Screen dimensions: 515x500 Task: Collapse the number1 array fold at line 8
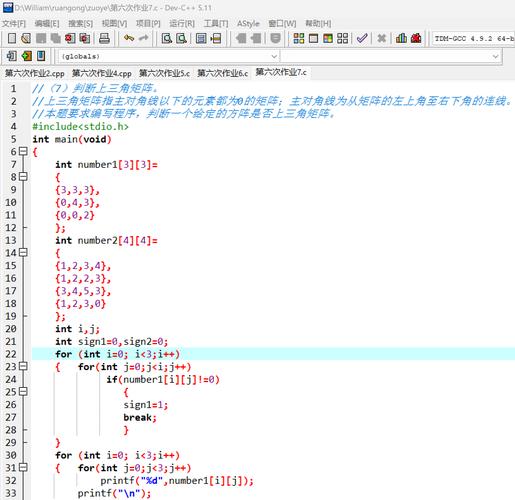click(x=23, y=177)
